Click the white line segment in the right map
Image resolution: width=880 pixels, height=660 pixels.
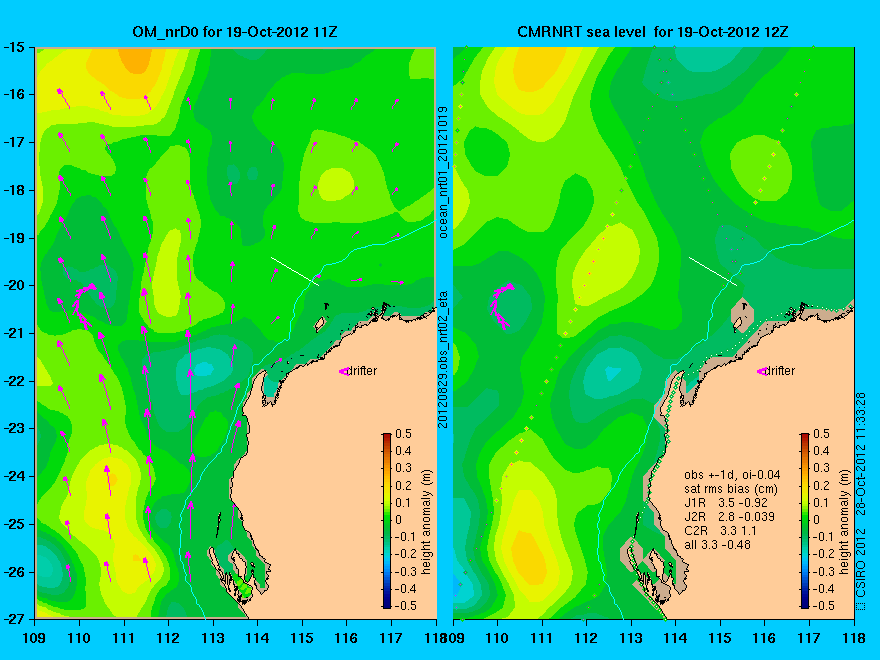(713, 271)
